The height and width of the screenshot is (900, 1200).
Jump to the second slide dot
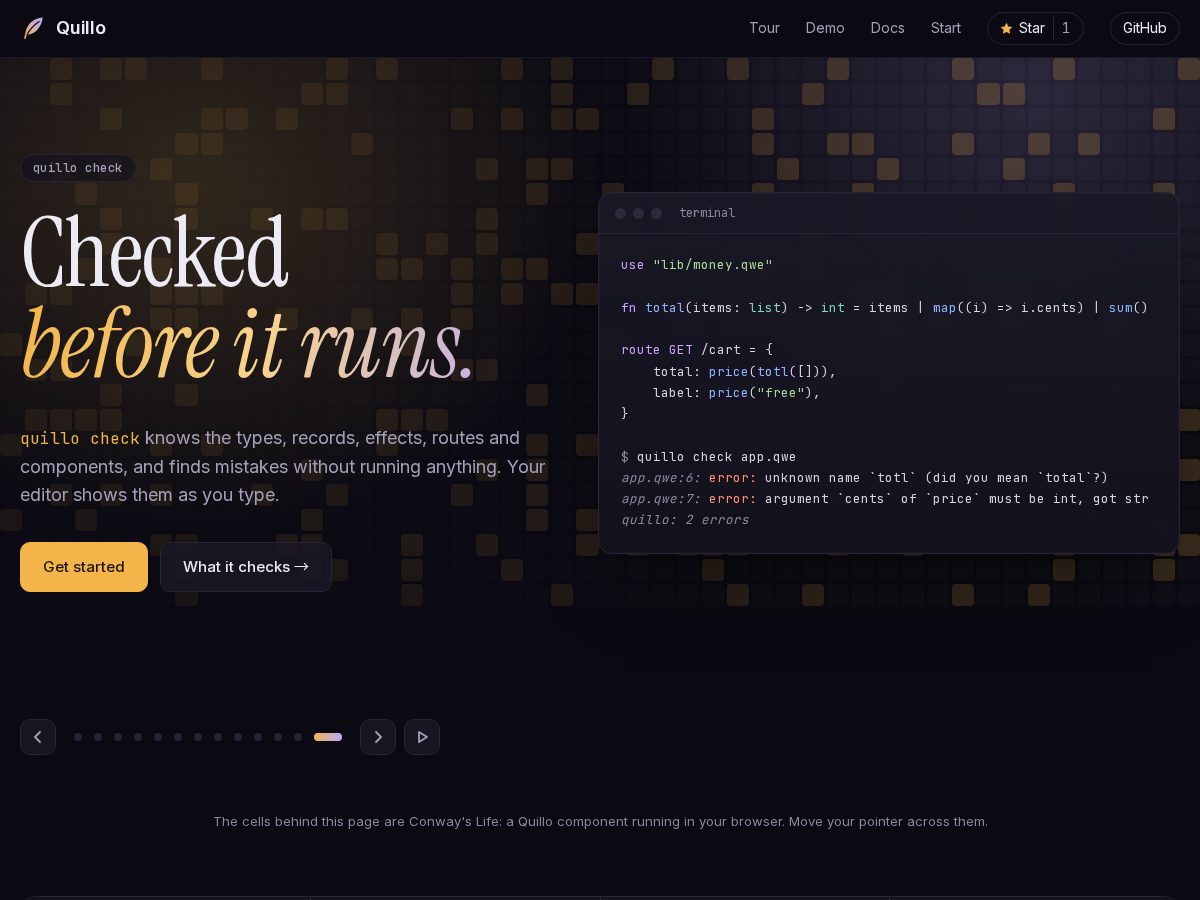pos(98,737)
